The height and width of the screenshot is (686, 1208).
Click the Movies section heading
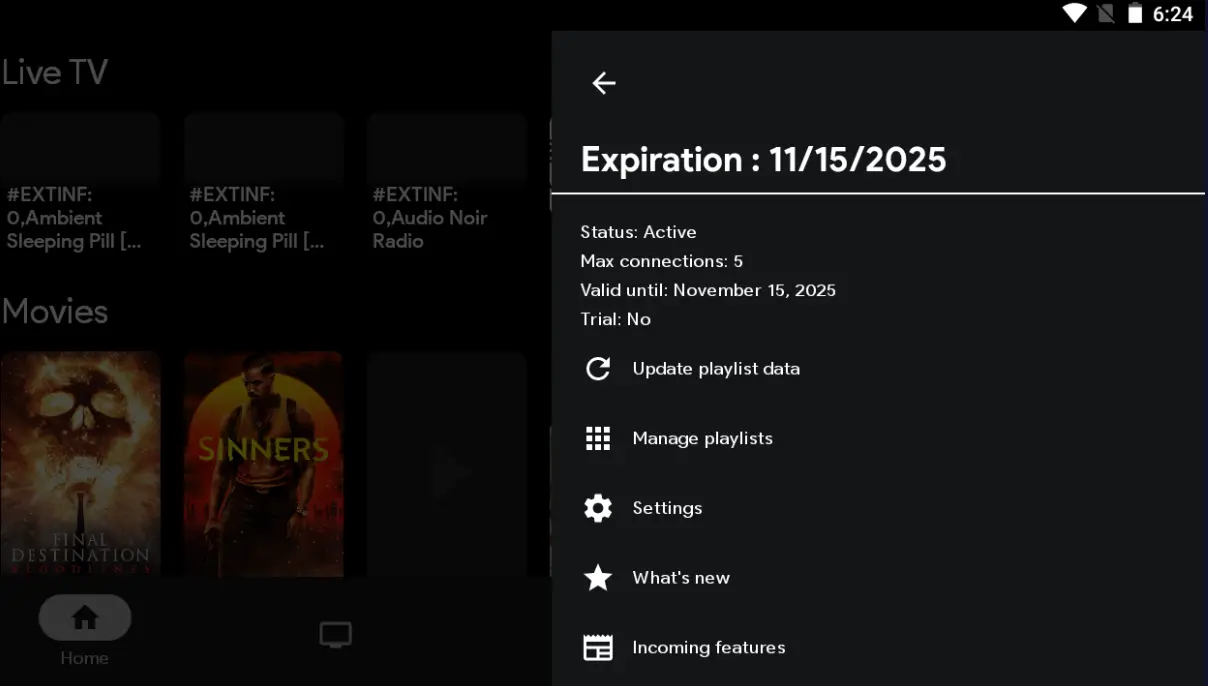tap(54, 311)
